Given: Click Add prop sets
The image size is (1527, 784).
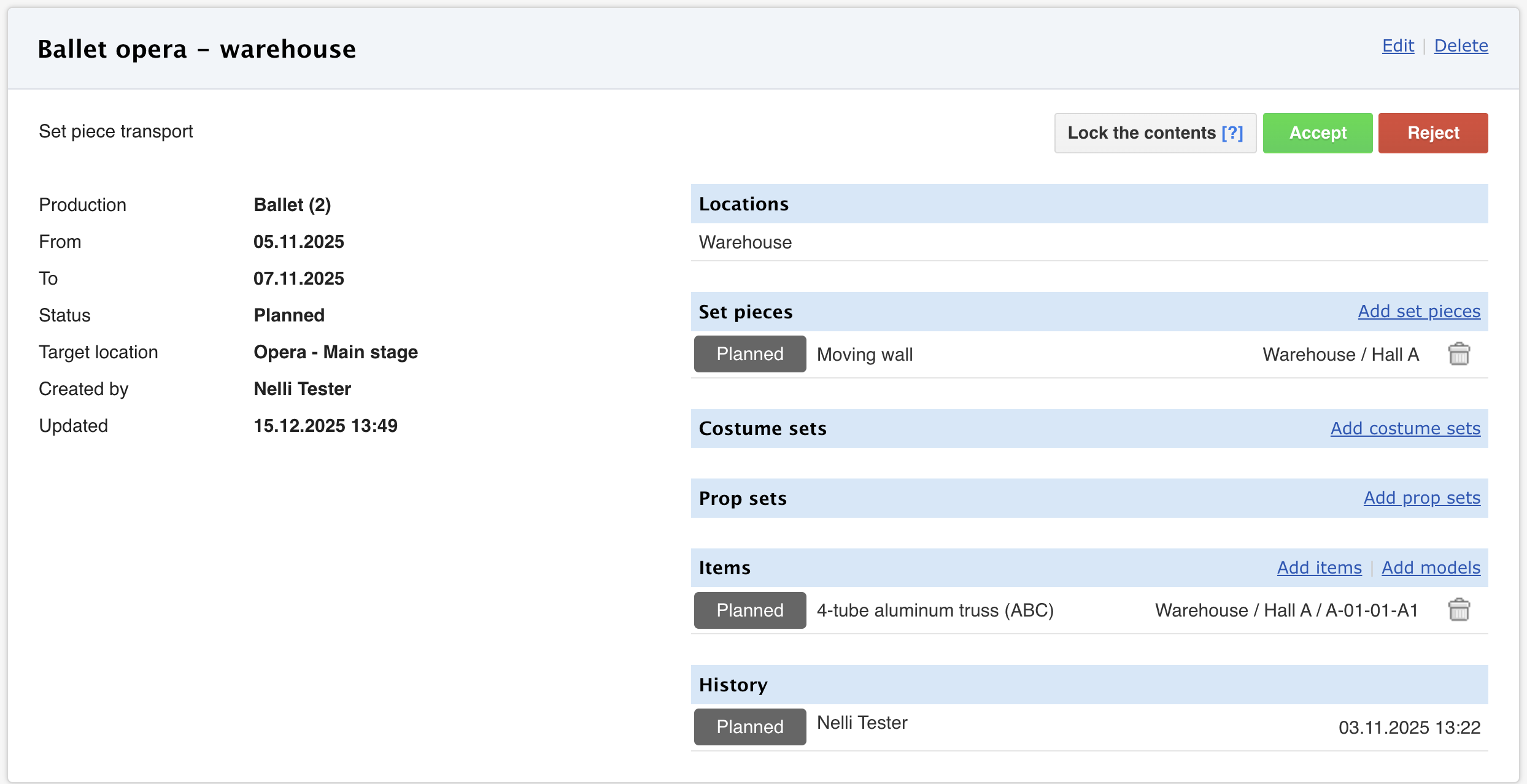Looking at the screenshot, I should (1421, 498).
